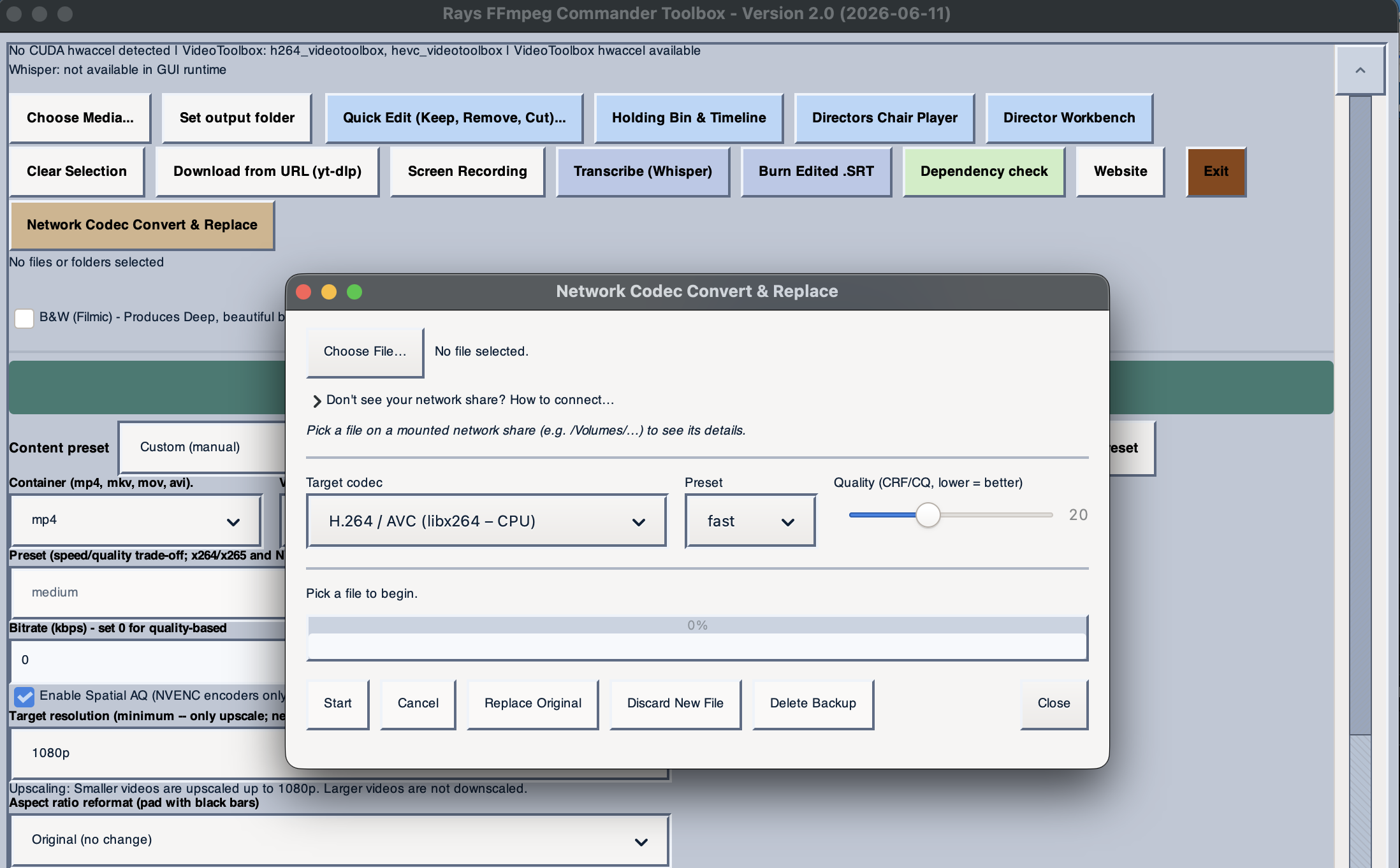Screen dimensions: 1400x868
Task: Click Clear Selection button
Action: pyautogui.click(x=77, y=171)
